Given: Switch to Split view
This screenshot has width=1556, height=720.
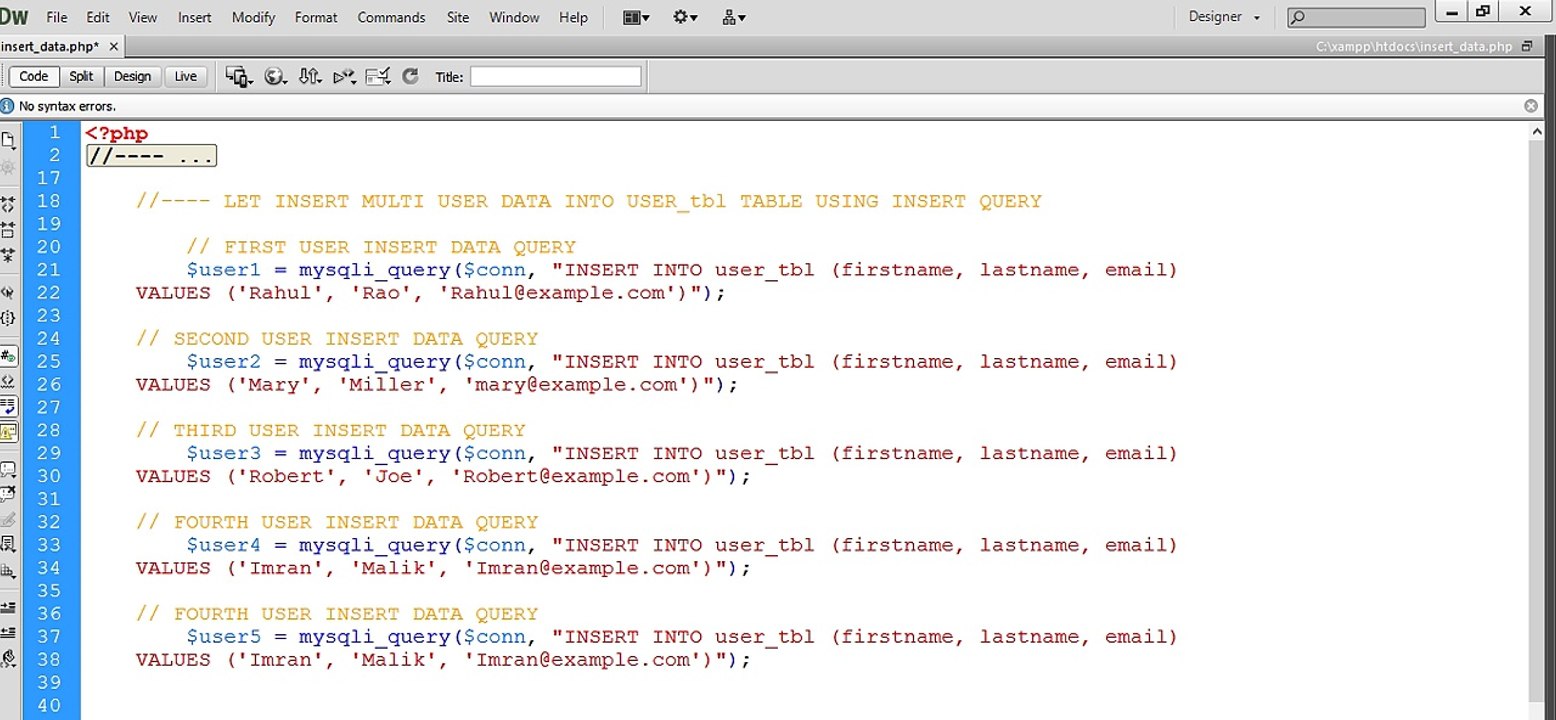Looking at the screenshot, I should click(81, 76).
